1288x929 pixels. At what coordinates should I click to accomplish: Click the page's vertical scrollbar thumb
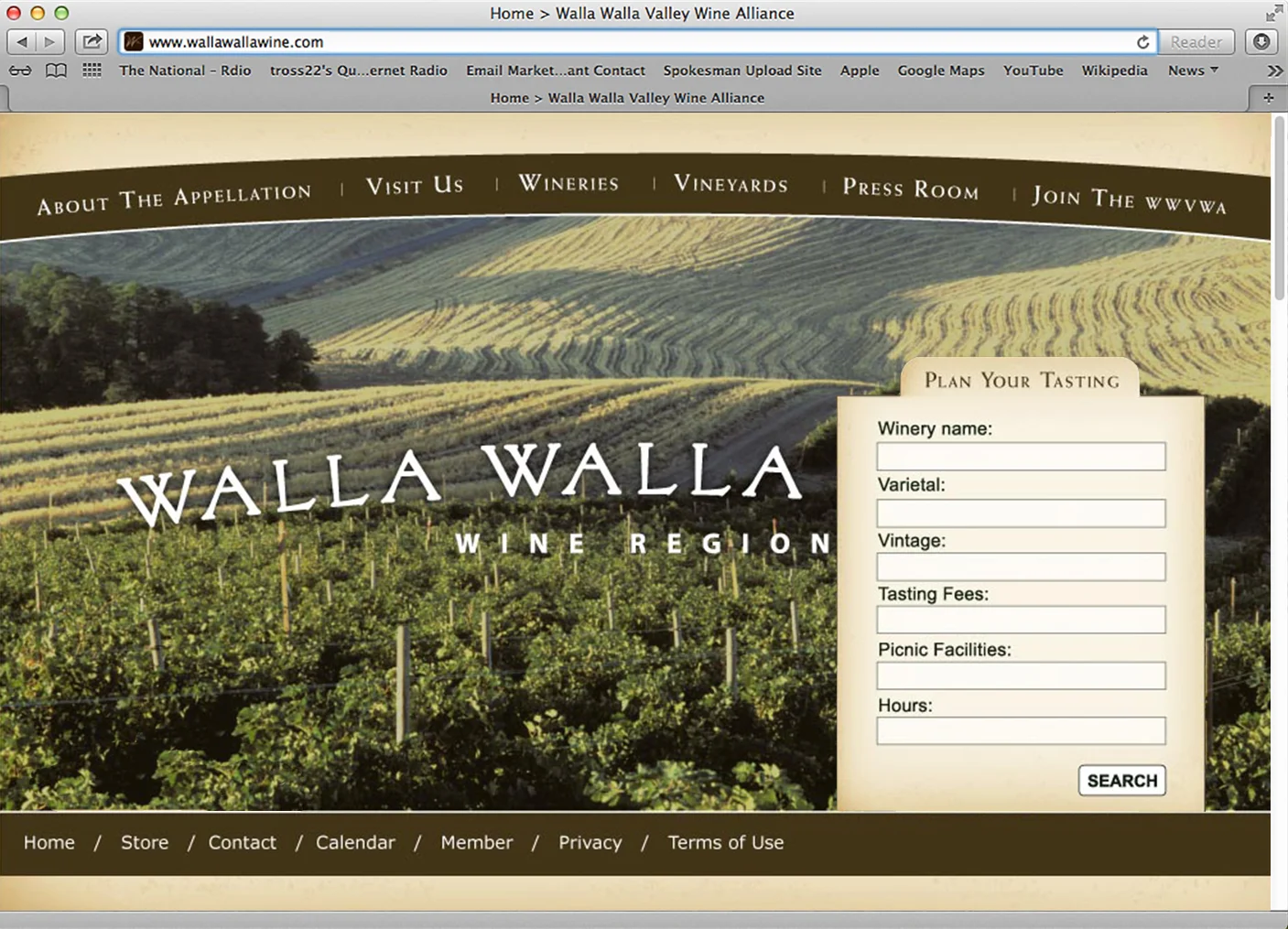point(1280,208)
